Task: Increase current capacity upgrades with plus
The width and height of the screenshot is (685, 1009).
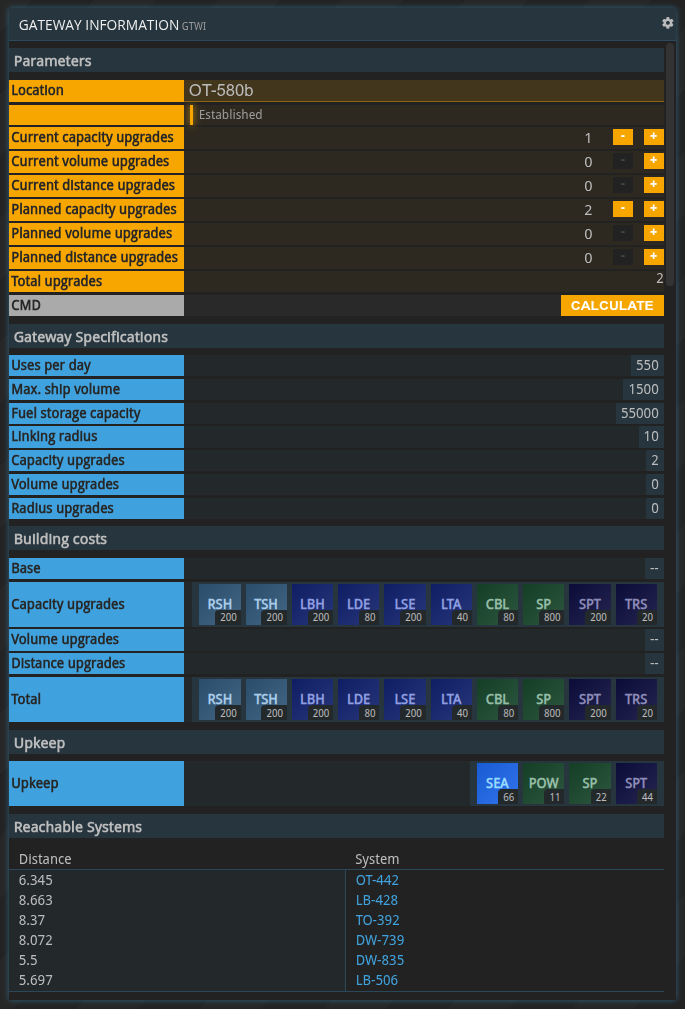Action: [x=653, y=137]
